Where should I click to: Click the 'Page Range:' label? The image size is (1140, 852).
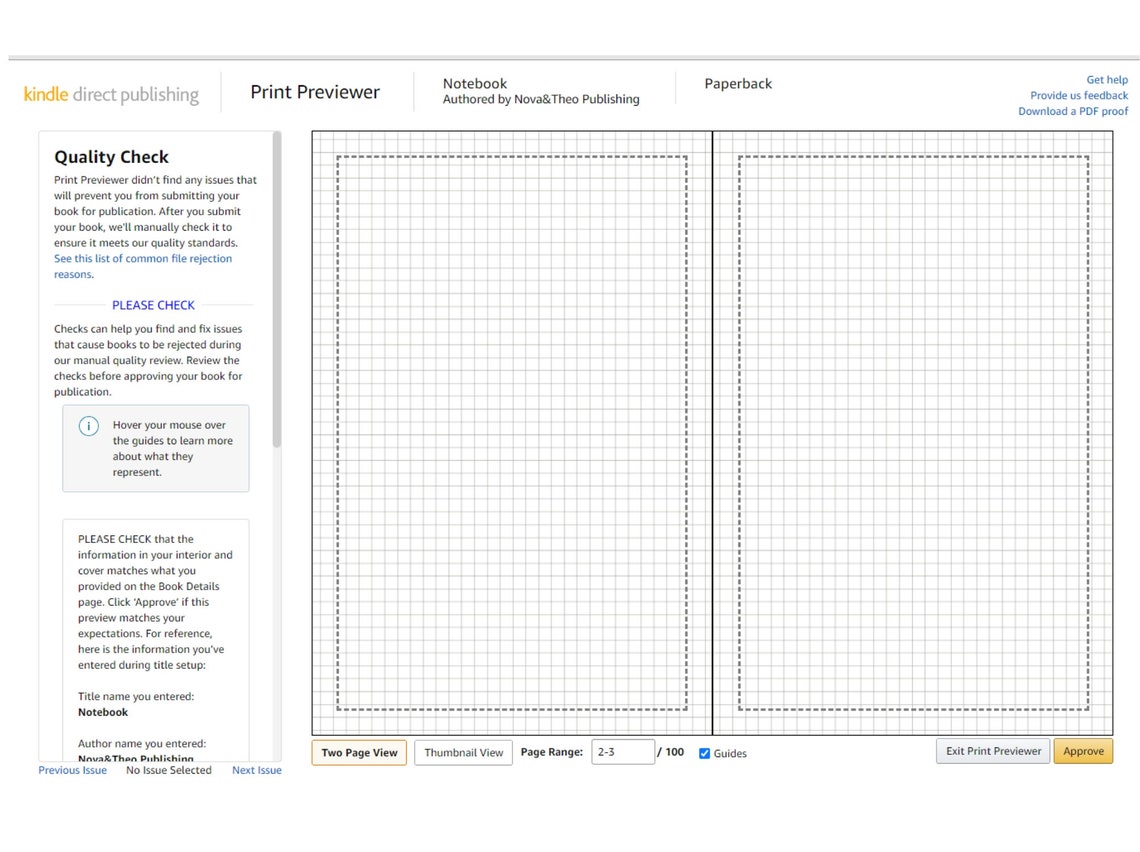click(x=552, y=752)
